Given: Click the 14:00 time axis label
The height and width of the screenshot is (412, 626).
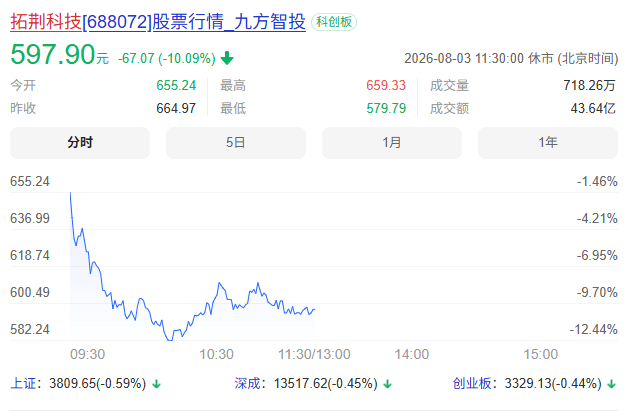Looking at the screenshot, I should (412, 354).
